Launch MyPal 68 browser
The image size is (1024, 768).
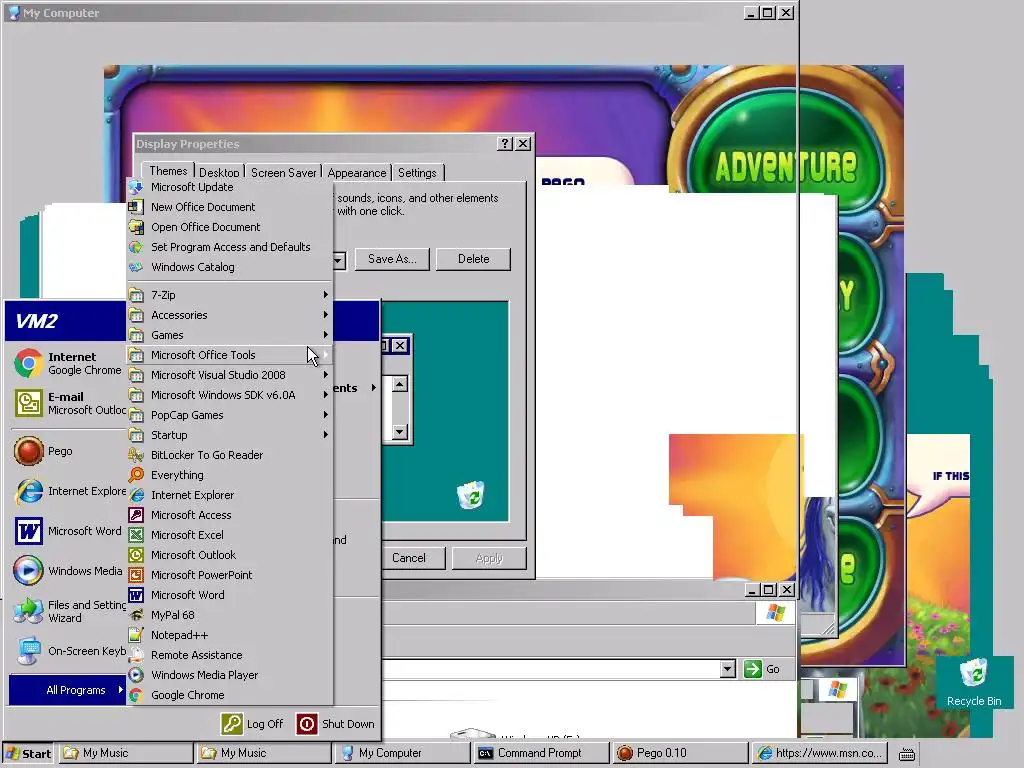[230, 615]
